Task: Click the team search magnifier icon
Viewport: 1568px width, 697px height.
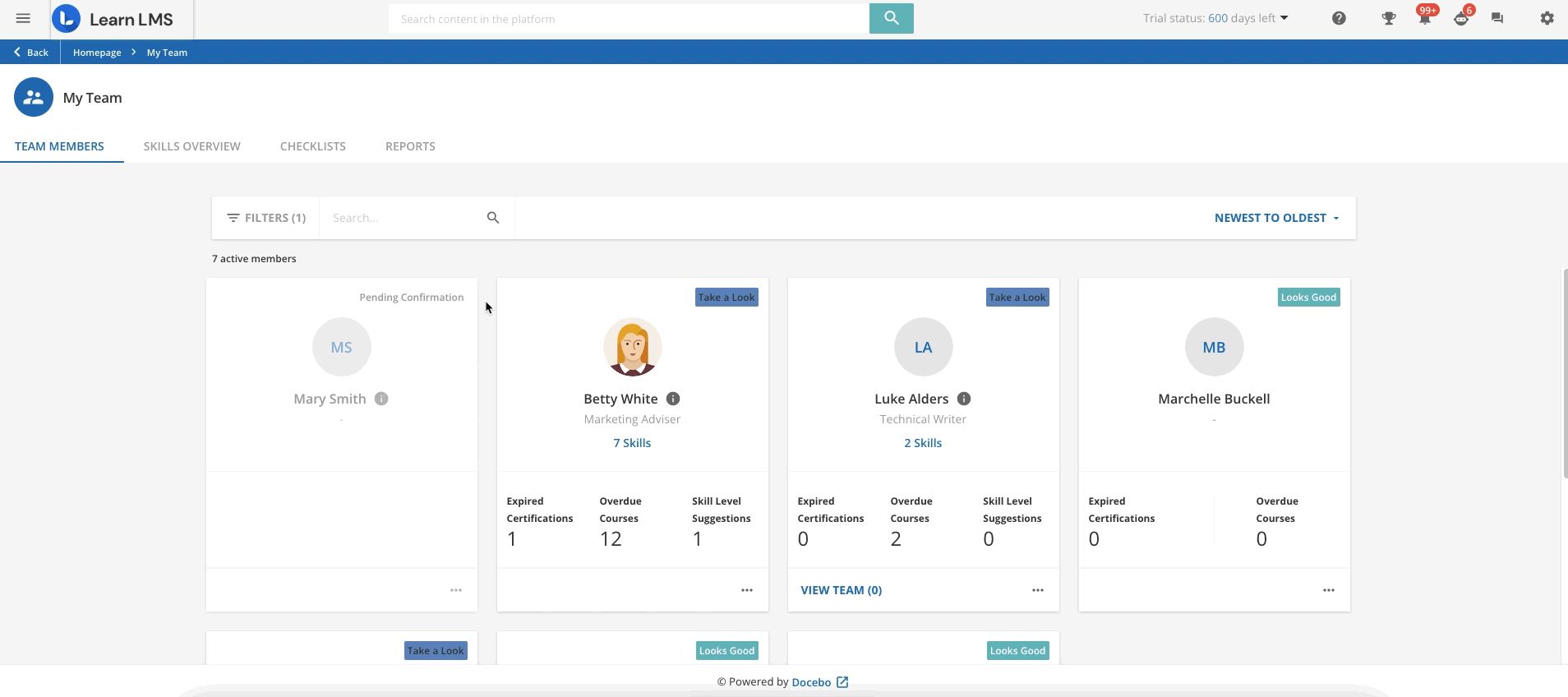Action: click(x=493, y=218)
